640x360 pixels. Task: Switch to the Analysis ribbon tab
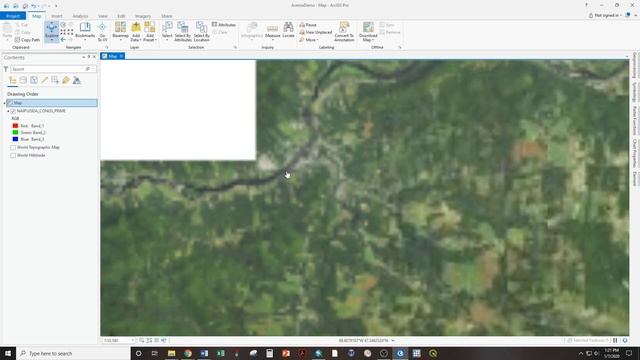click(80, 16)
